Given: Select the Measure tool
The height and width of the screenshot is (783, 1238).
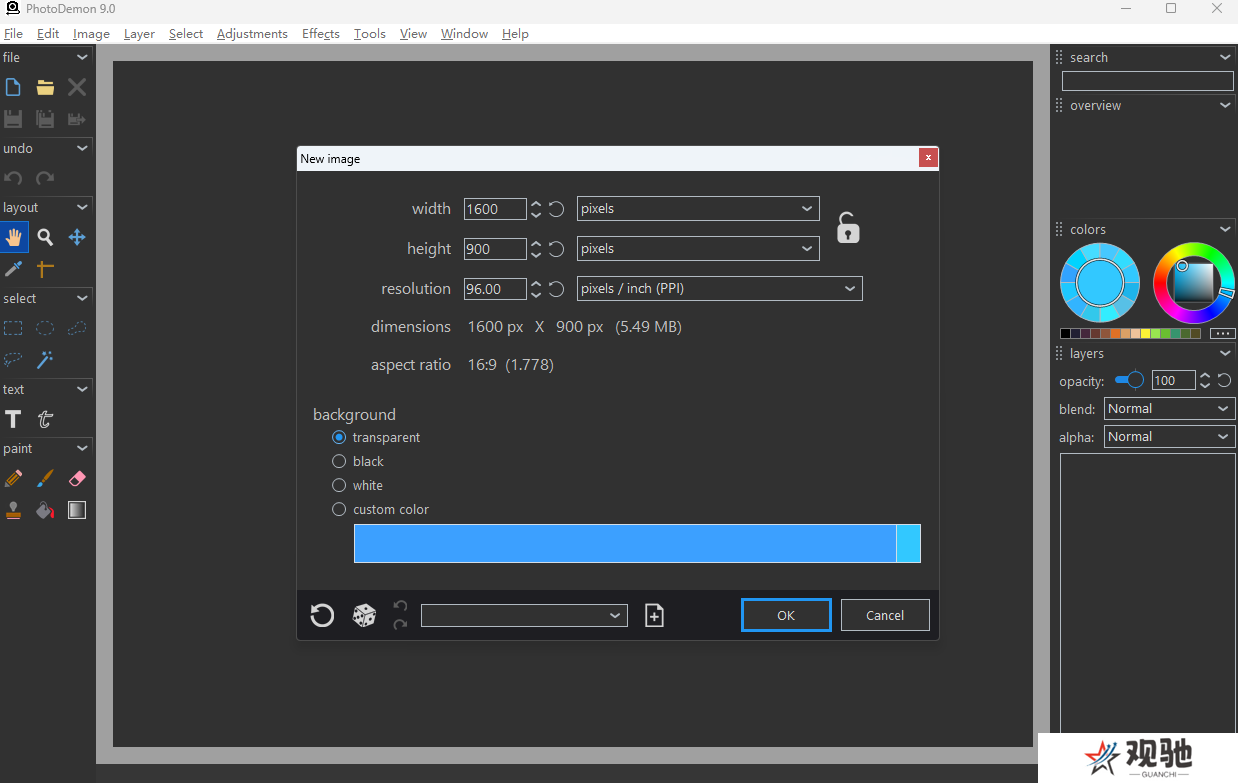Looking at the screenshot, I should tap(45, 269).
